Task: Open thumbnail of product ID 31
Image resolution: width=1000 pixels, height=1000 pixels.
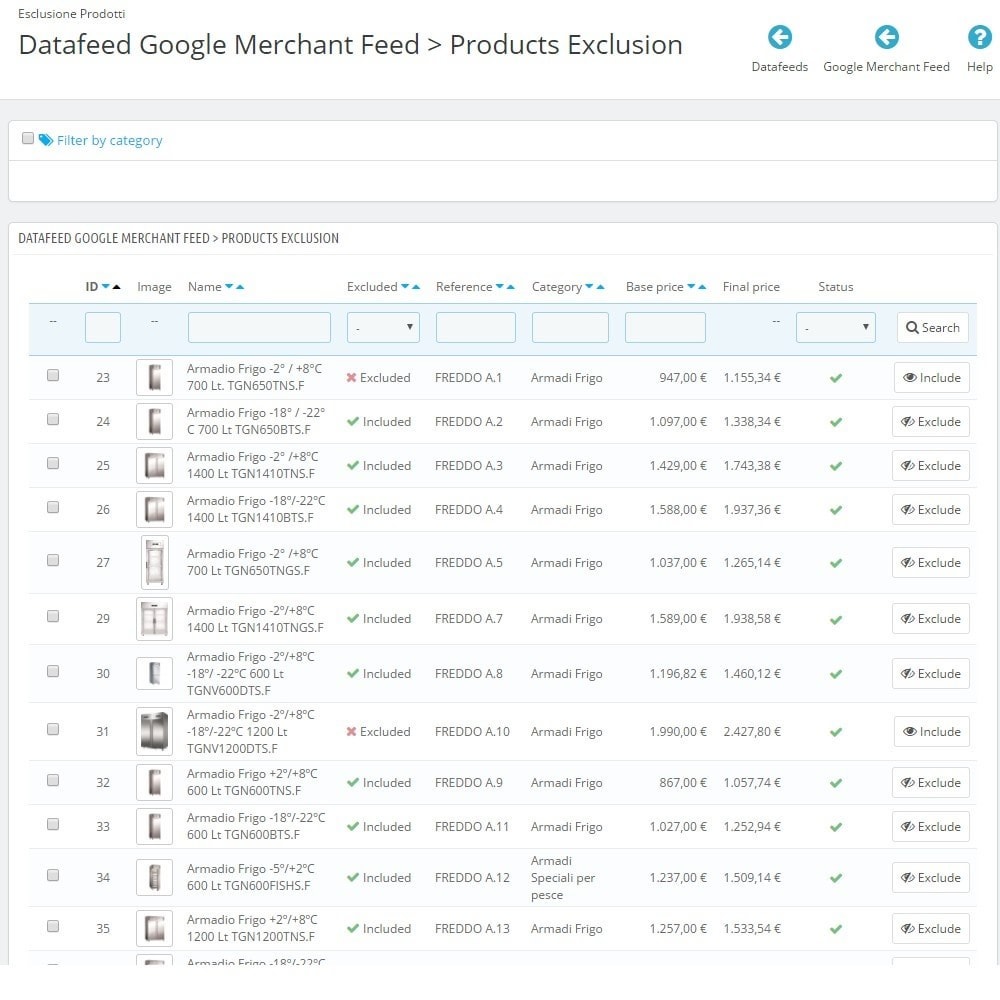Action: coord(154,732)
